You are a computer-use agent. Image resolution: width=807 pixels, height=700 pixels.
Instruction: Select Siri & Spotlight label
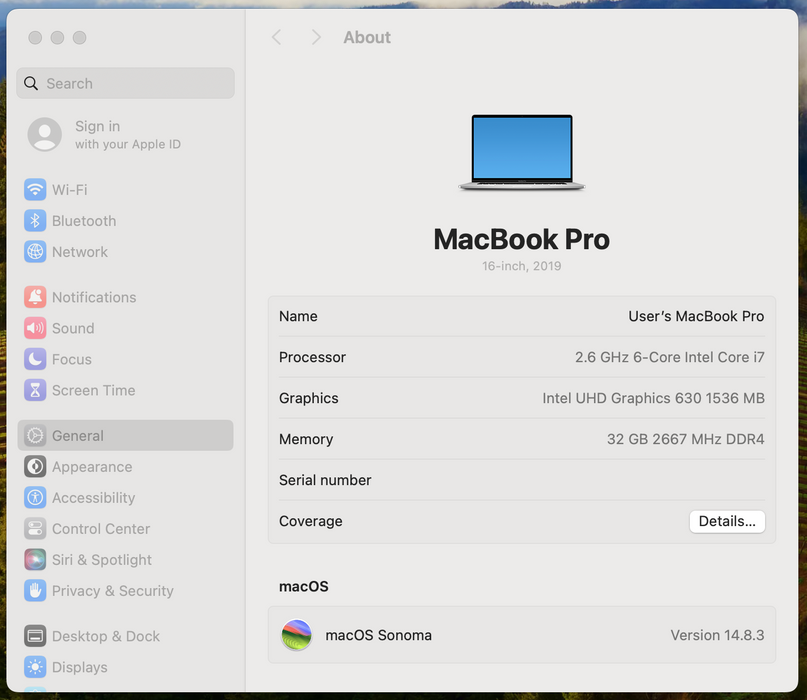(x=102, y=559)
